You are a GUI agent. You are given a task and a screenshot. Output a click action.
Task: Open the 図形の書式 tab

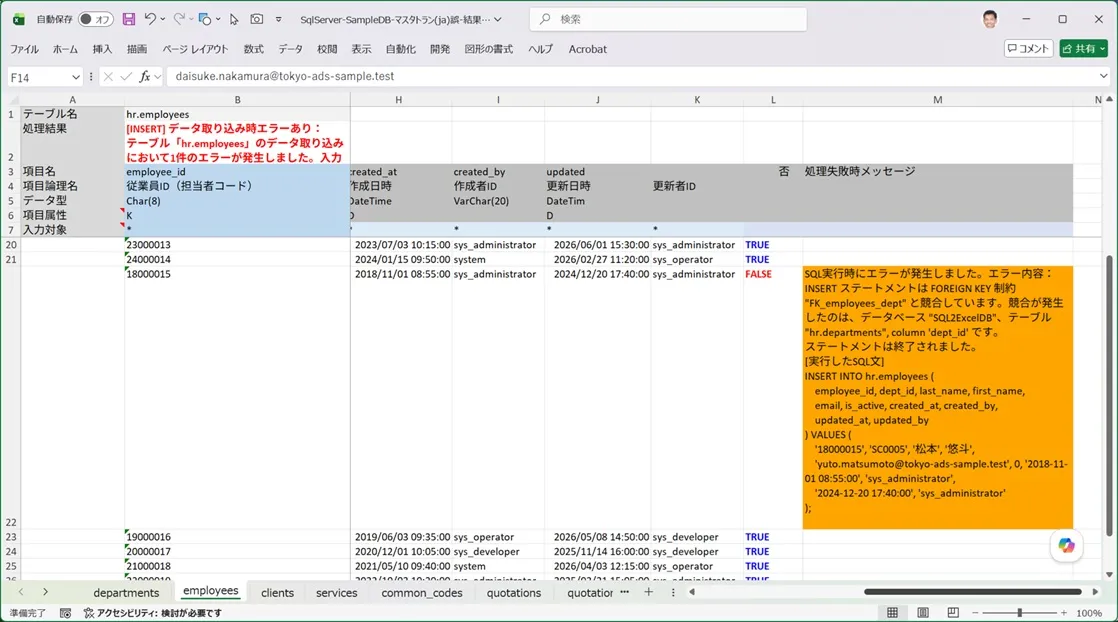click(x=488, y=49)
